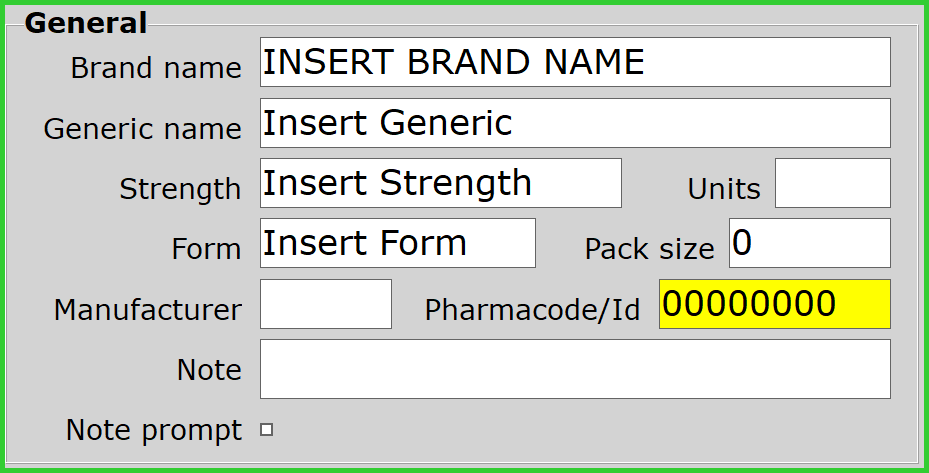Focus the empty Manufacturer box
This screenshot has height=473, width=929.
coord(325,304)
